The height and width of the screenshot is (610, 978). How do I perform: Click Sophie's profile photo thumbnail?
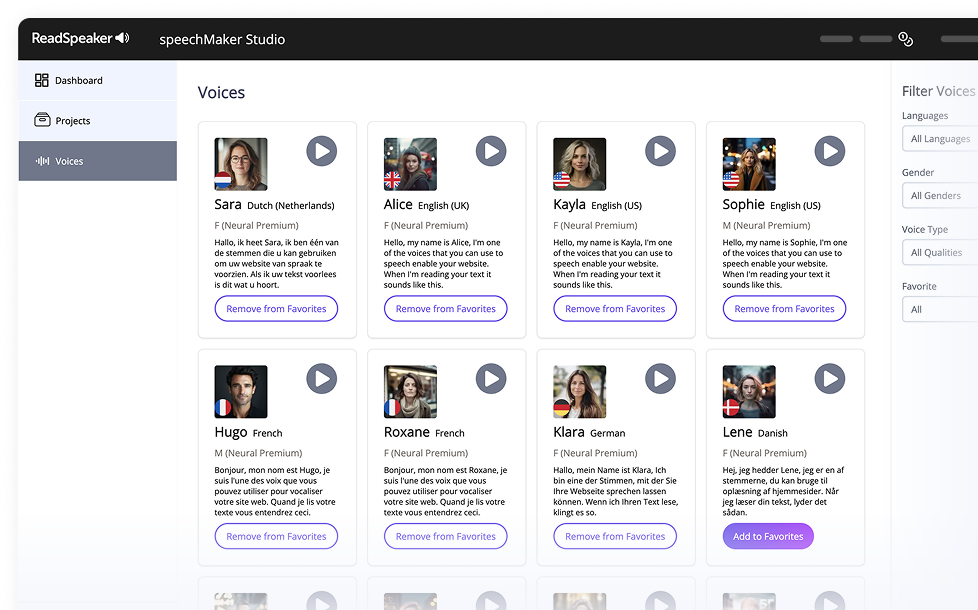[749, 164]
